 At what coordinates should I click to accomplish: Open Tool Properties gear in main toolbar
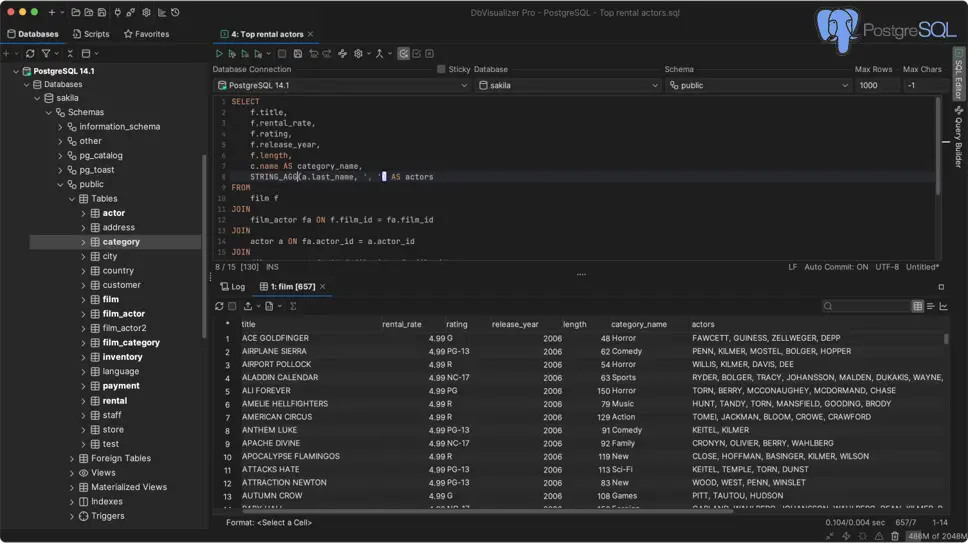click(x=146, y=12)
